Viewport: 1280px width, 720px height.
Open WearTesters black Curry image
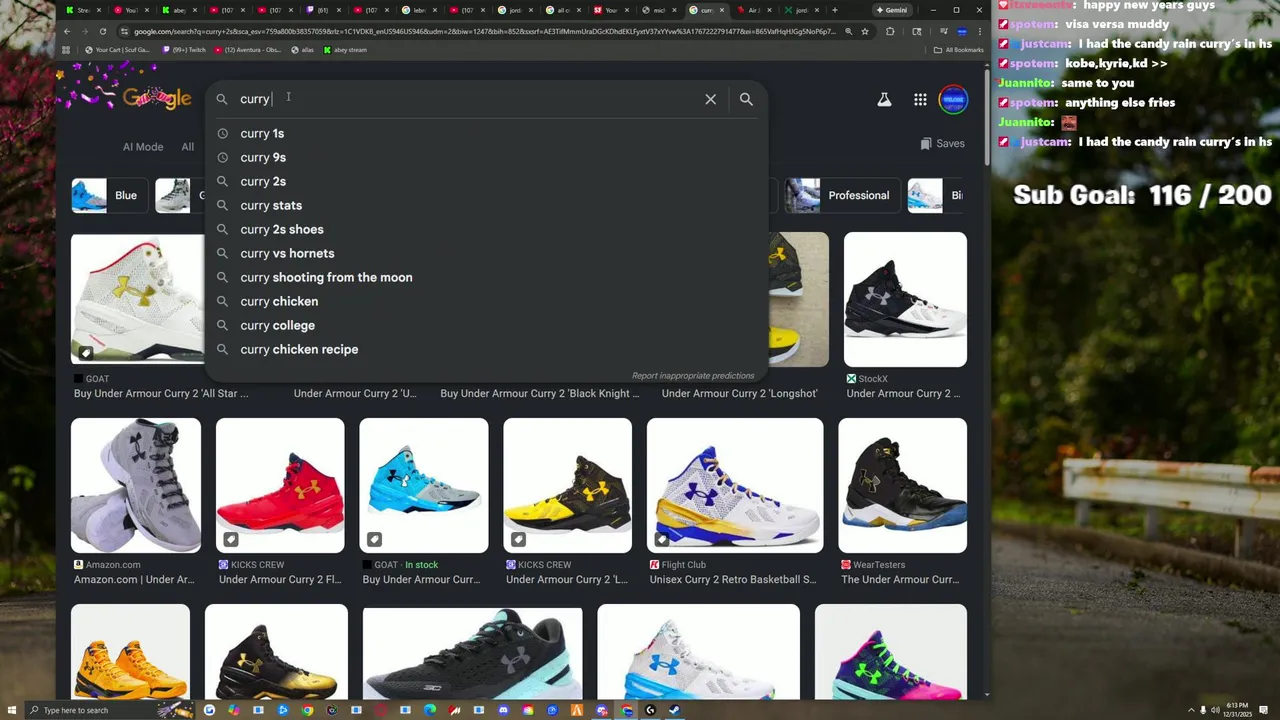tap(903, 485)
